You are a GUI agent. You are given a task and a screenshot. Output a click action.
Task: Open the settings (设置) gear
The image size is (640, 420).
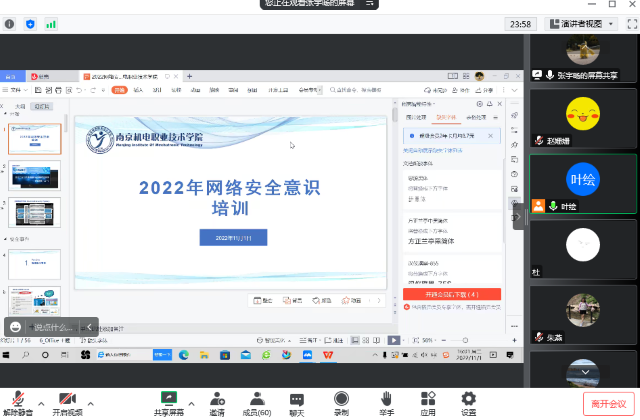click(468, 397)
